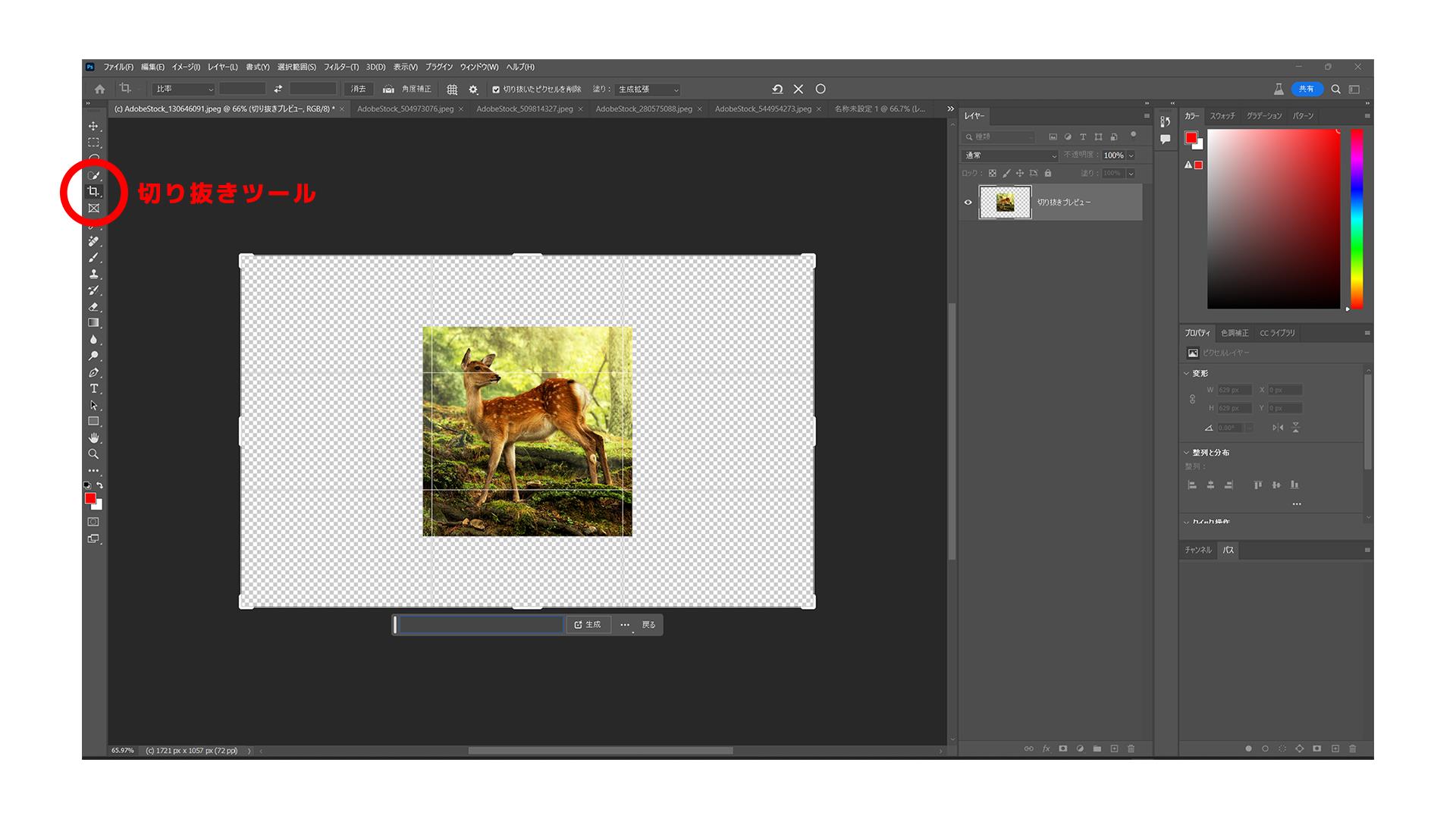Hide the 切り抜きプレビュー layer using the eye icon
Viewport: 1456px width, 819px height.
tap(968, 202)
